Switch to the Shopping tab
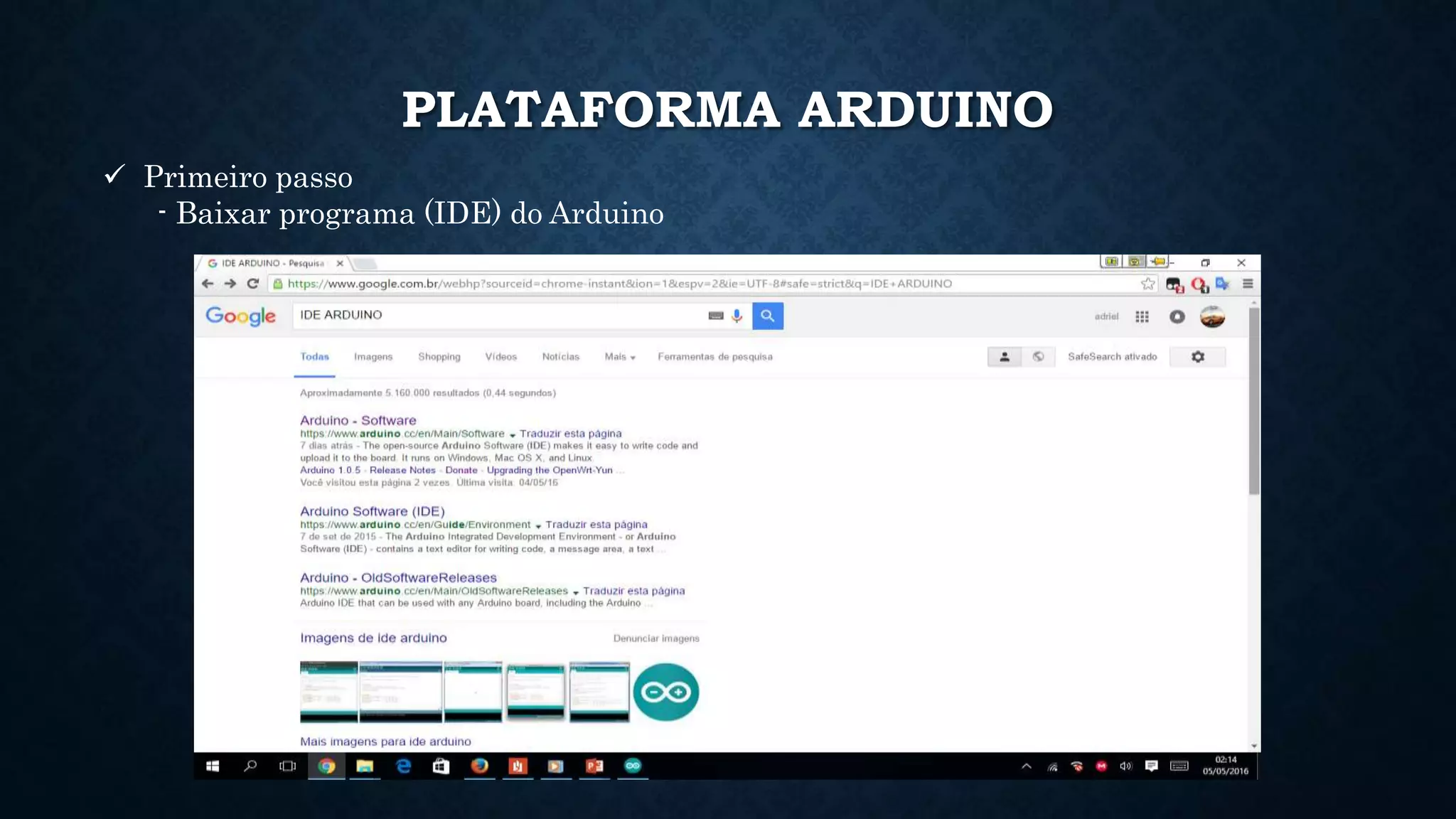 (439, 357)
